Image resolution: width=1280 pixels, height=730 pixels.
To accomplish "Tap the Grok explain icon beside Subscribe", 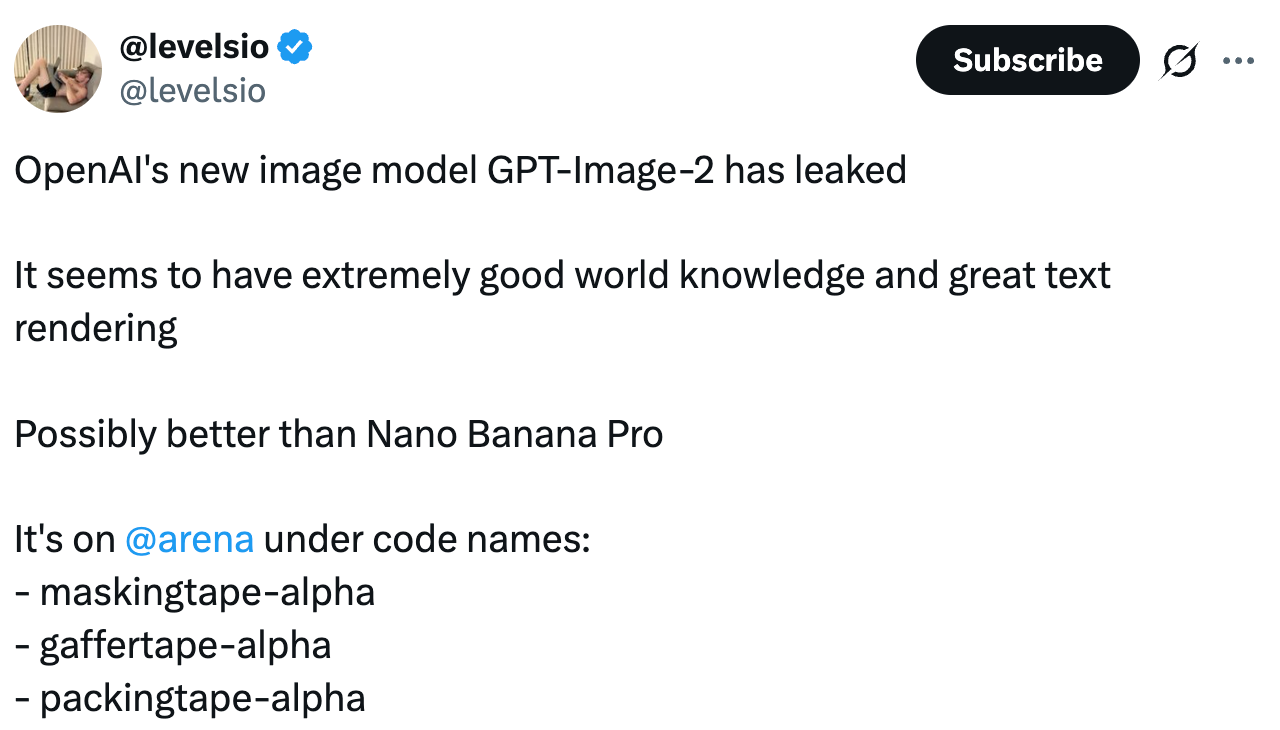I will tap(1178, 60).
